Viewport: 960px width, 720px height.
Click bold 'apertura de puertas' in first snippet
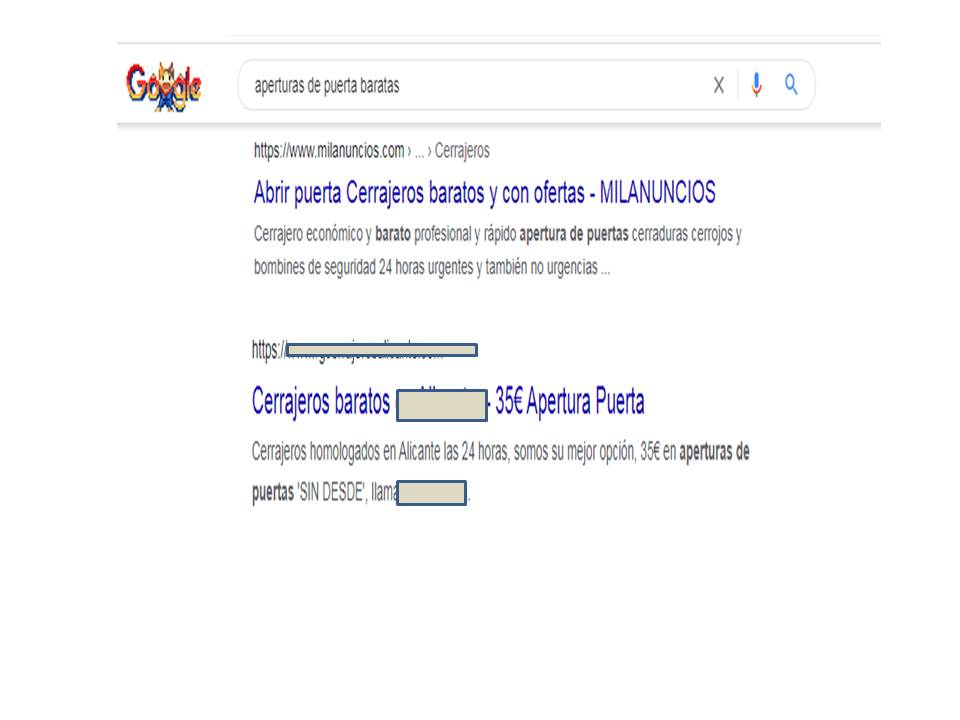pos(574,234)
